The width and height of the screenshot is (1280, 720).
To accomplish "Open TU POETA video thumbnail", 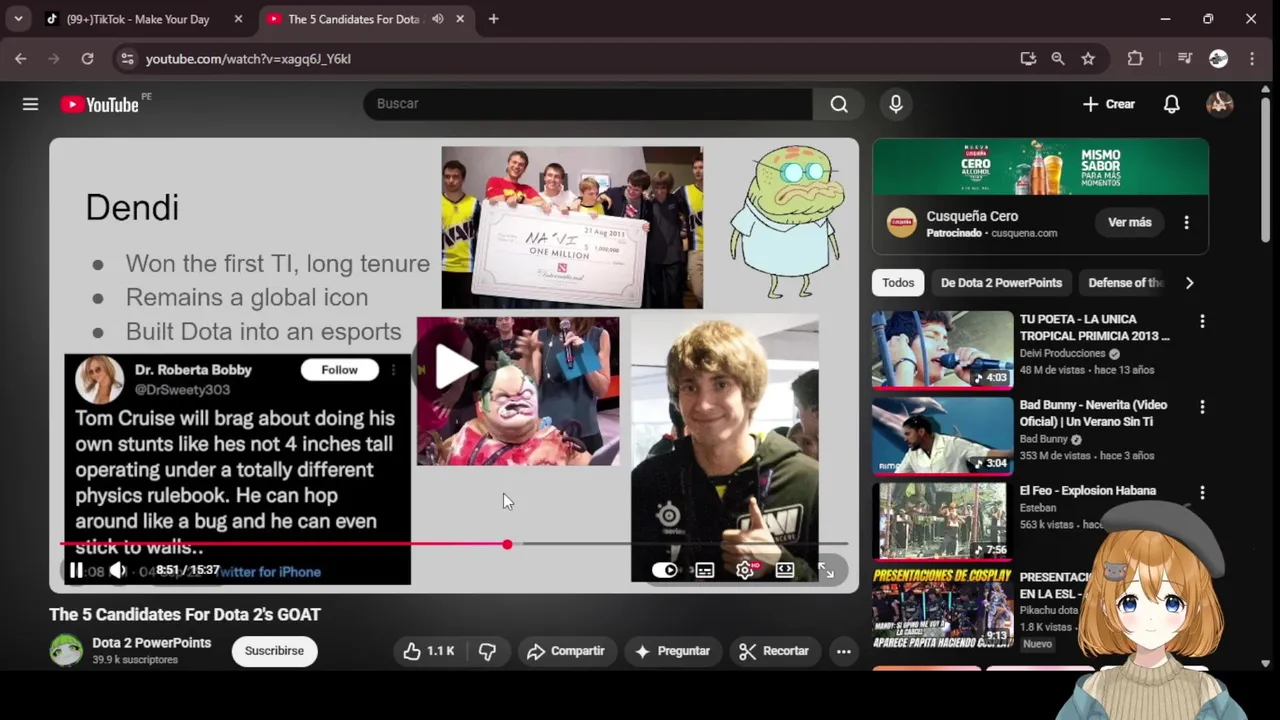I will (942, 350).
